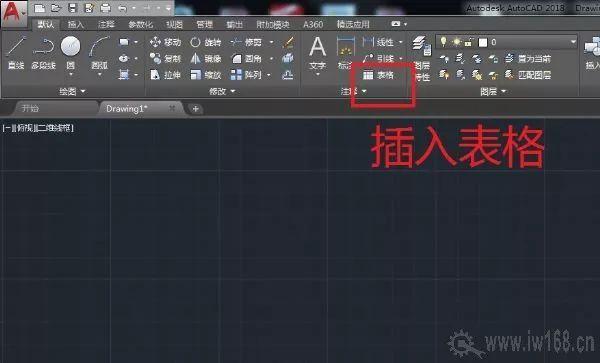
Task: Click the New drawing icon in quick access toolbar
Action: pyautogui.click(x=39, y=8)
